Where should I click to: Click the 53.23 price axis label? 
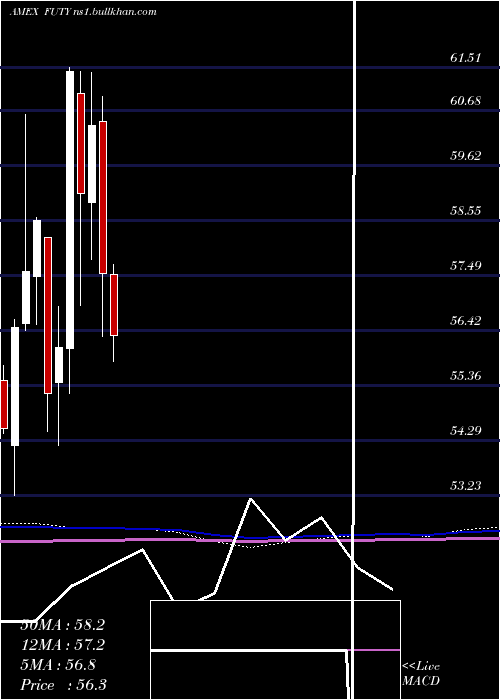465,485
